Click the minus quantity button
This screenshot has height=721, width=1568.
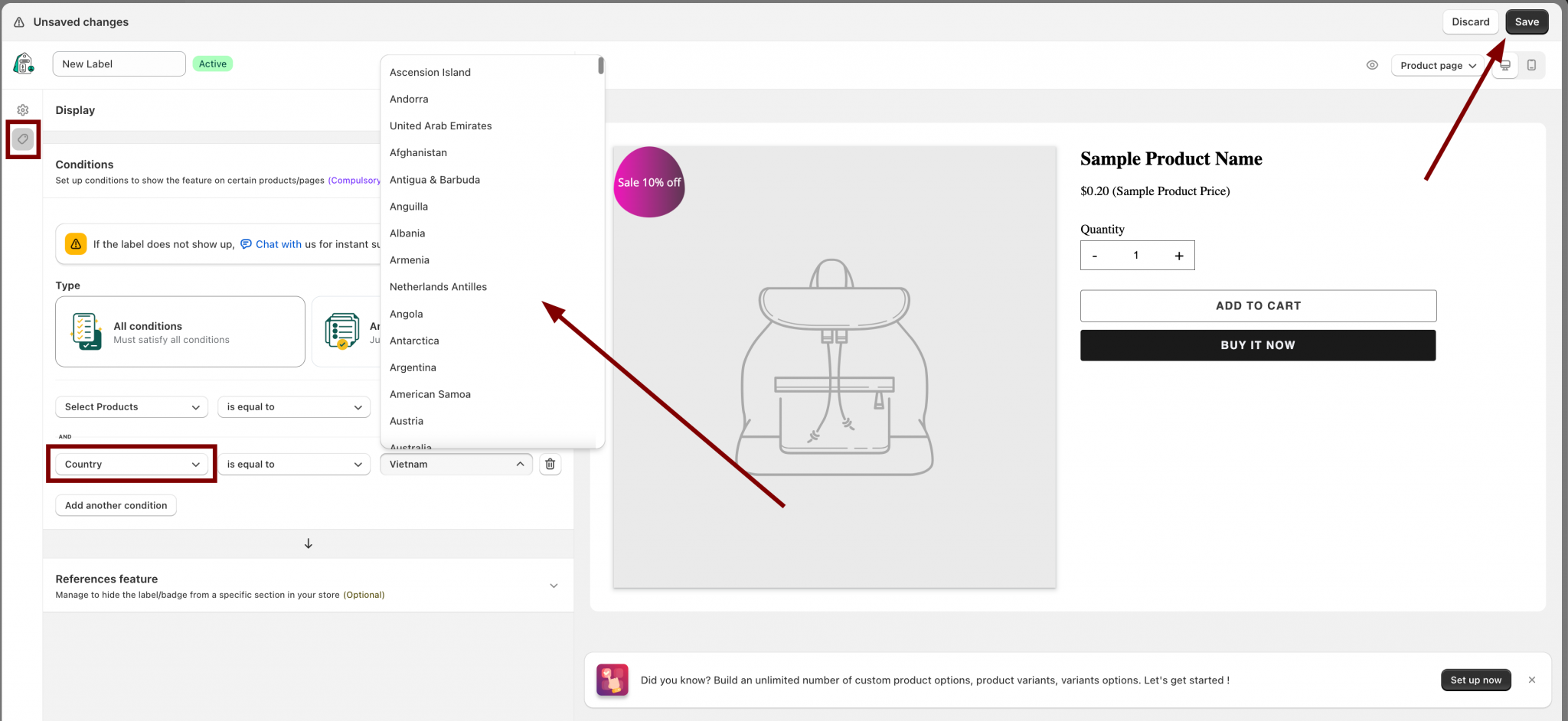coord(1095,256)
